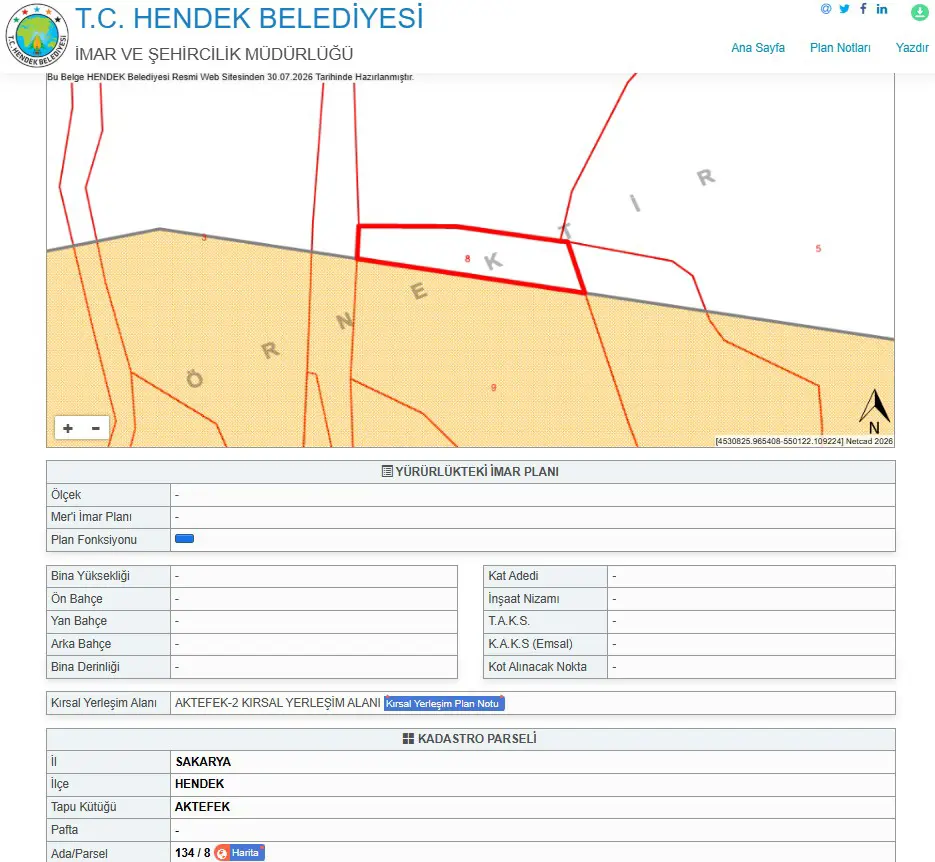Click the T.C. HENDEK BELEDİYESİ title
This screenshot has height=862, width=935.
click(249, 18)
